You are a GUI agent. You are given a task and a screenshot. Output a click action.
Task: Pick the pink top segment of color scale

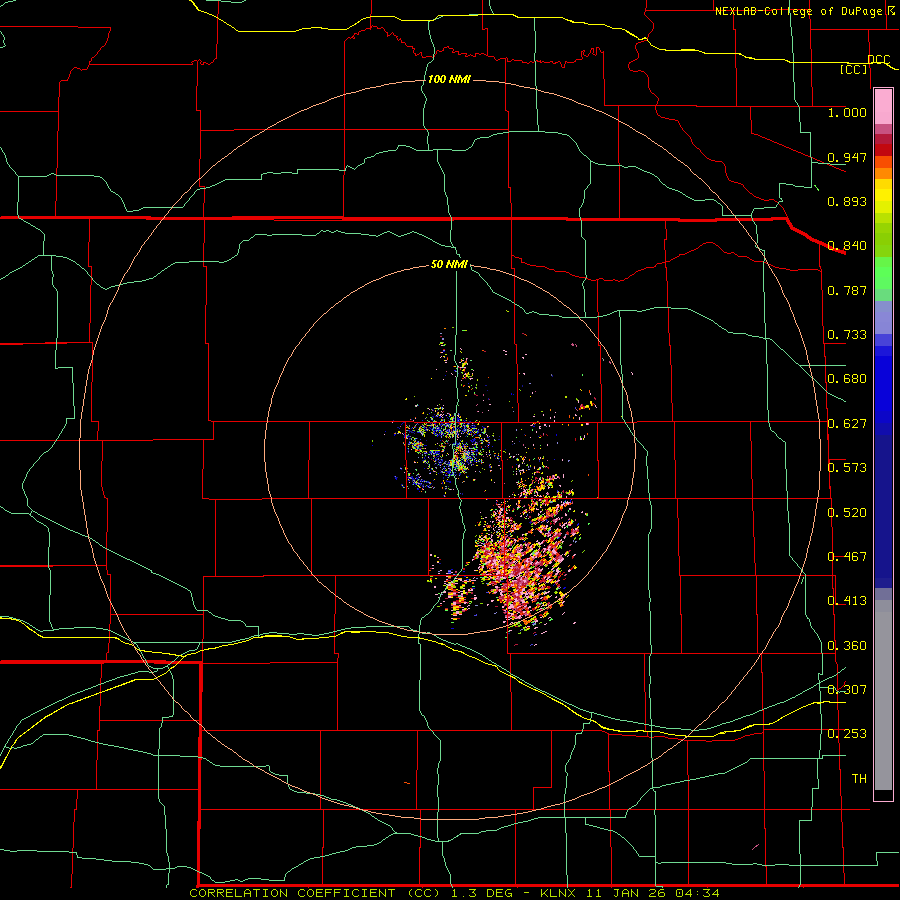pos(883,106)
